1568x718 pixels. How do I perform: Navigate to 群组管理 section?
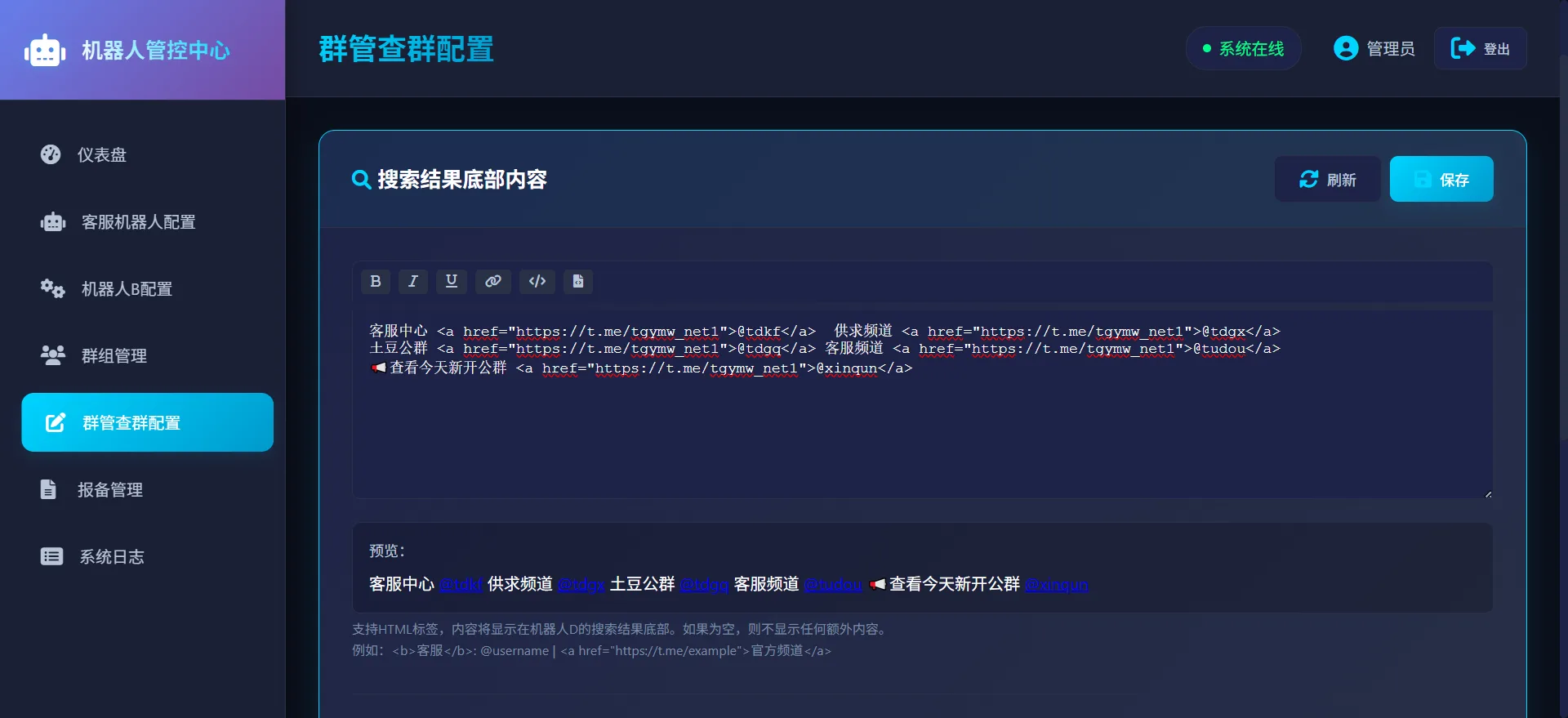point(114,356)
